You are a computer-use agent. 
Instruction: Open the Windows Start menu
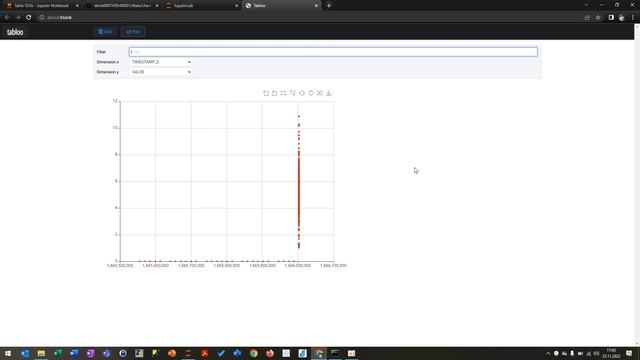coord(8,353)
